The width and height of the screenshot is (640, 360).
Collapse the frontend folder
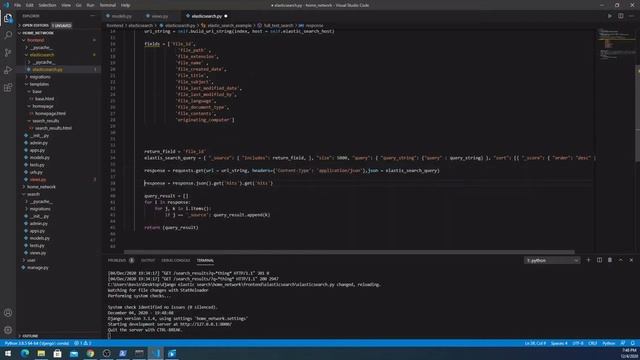coord(36,40)
